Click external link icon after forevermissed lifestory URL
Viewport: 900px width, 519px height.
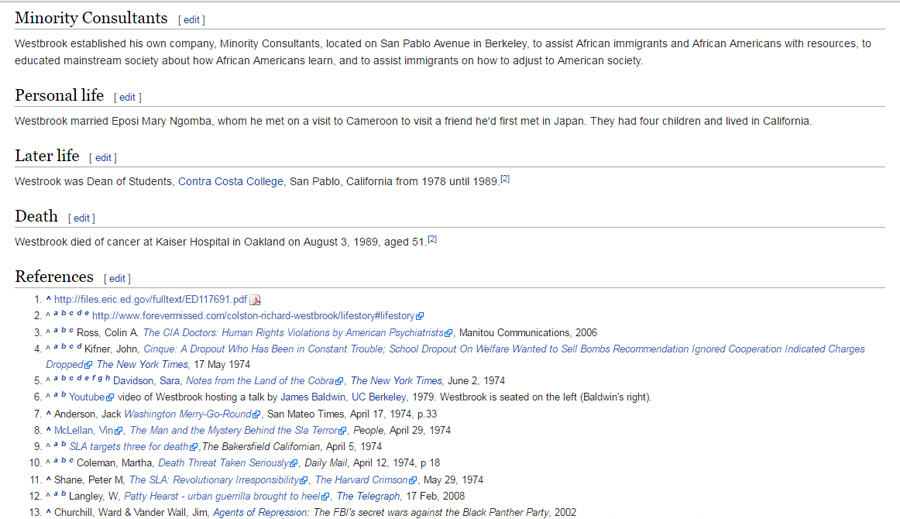pyautogui.click(x=420, y=316)
